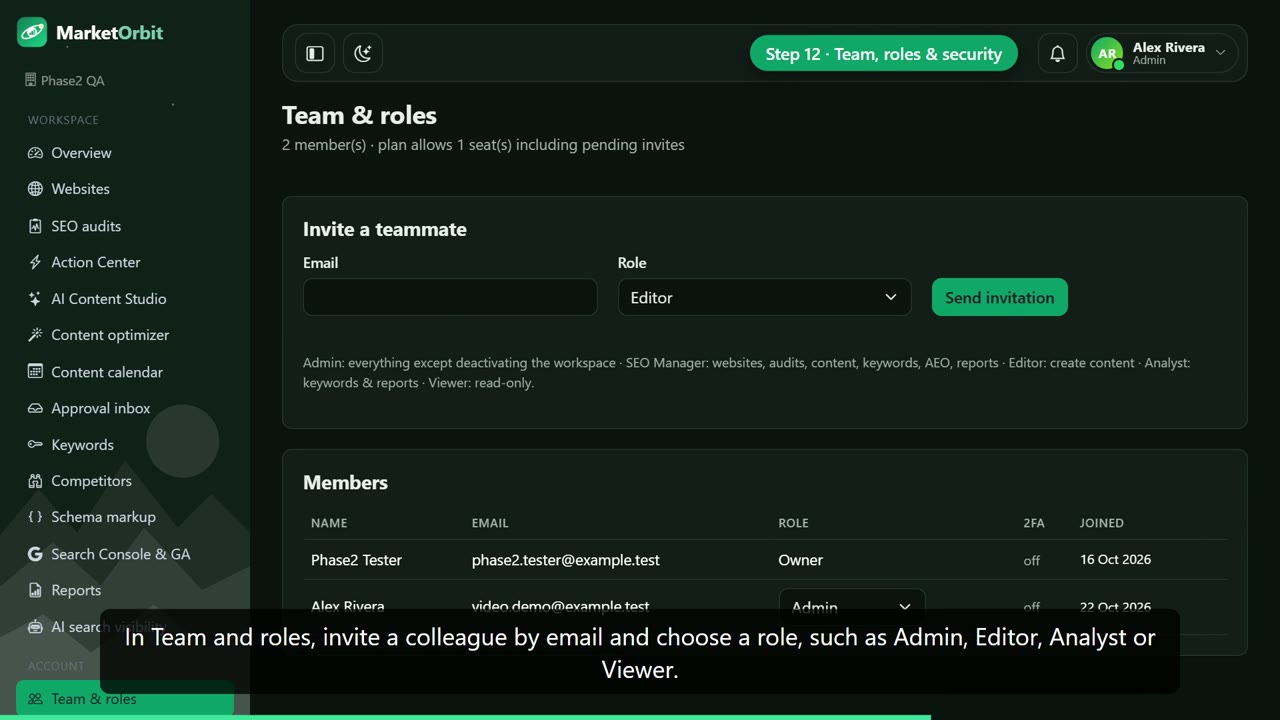This screenshot has height=720, width=1280.
Task: Open Schema markup page
Action: pyautogui.click(x=125, y=517)
